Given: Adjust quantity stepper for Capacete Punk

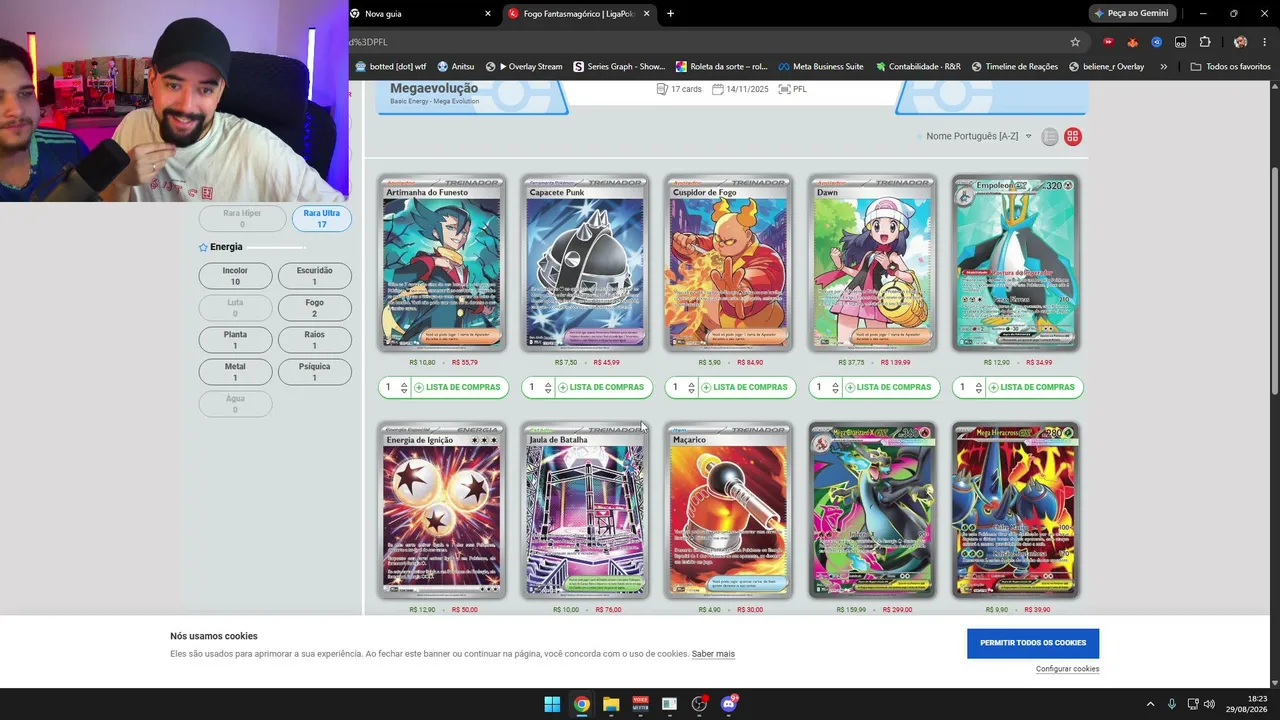Looking at the screenshot, I should (548, 387).
